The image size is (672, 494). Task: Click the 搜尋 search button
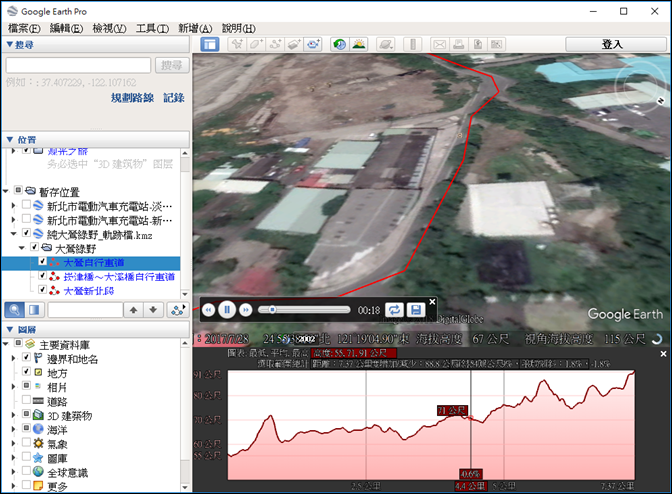[x=172, y=65]
